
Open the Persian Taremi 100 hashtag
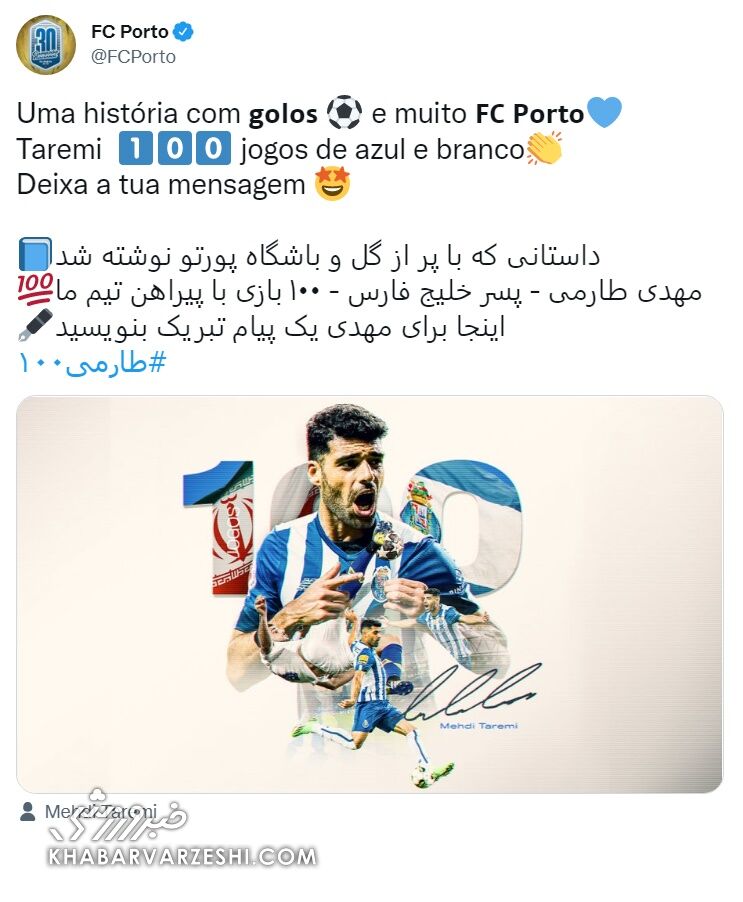point(93,364)
